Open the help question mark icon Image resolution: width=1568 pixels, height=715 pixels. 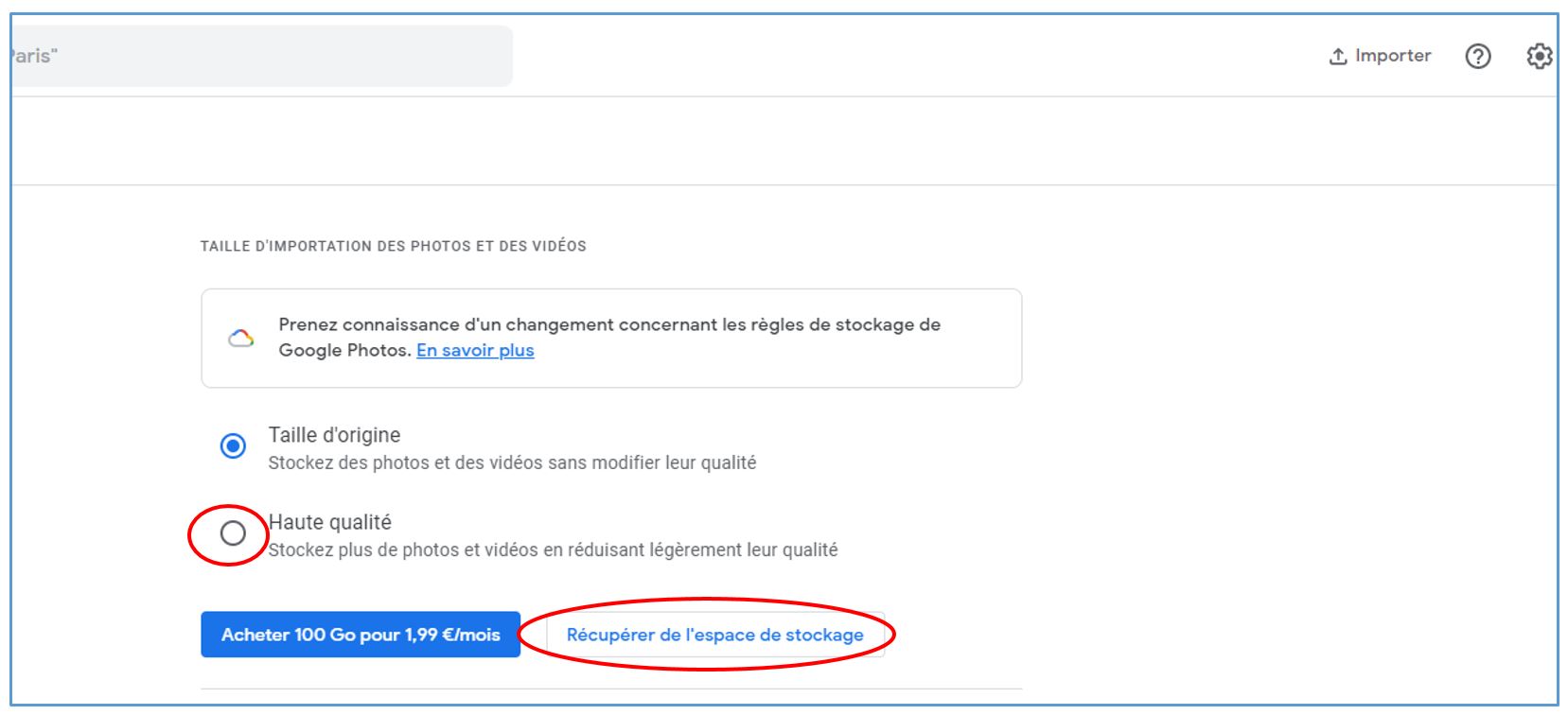coord(1477,57)
